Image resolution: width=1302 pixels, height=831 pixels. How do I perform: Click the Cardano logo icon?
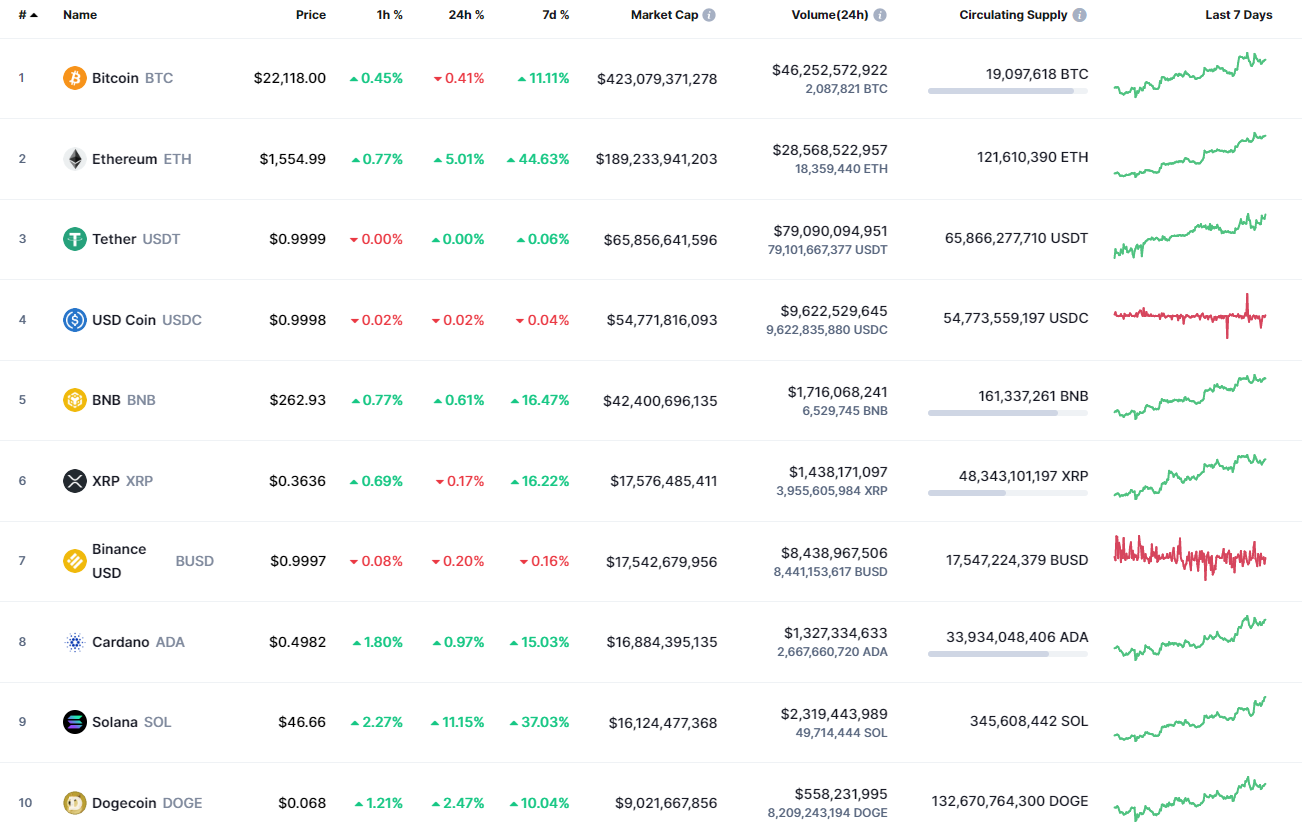[74, 641]
